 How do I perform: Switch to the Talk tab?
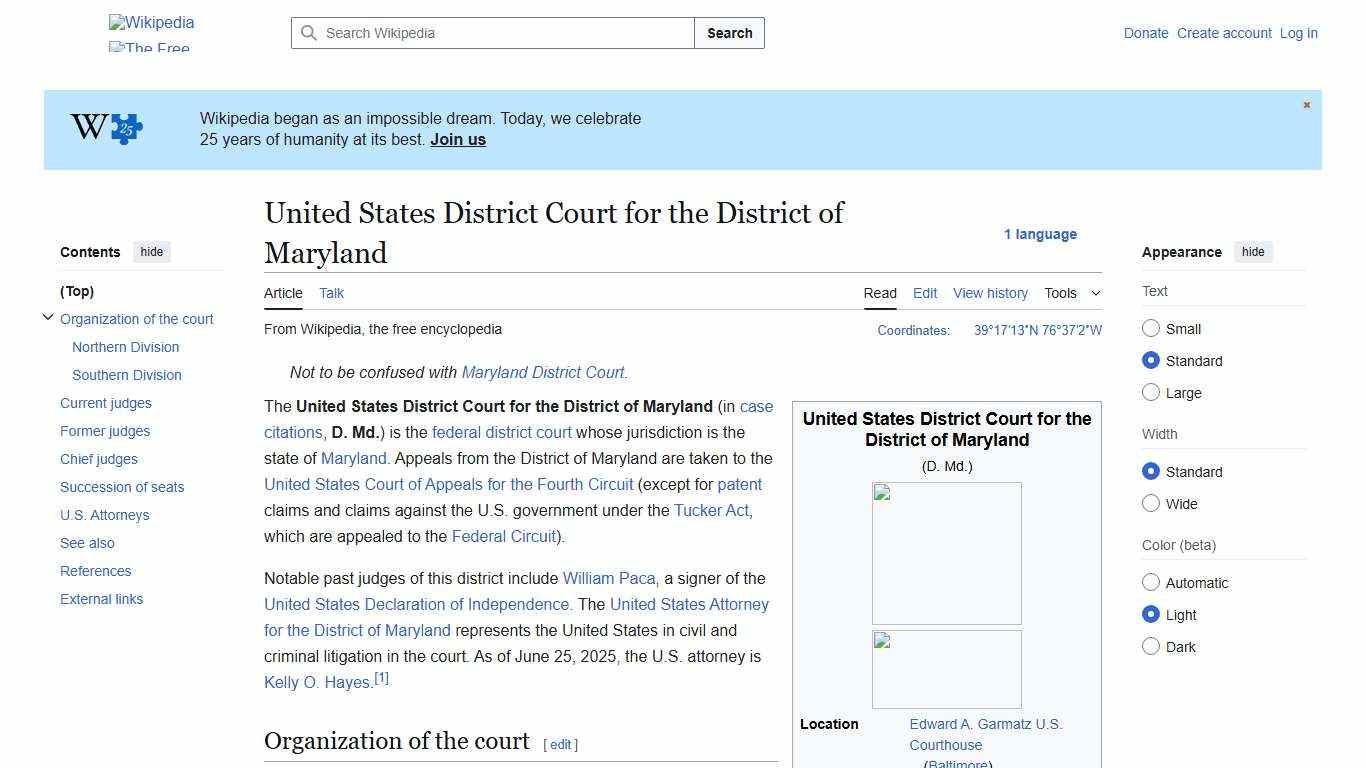point(331,293)
